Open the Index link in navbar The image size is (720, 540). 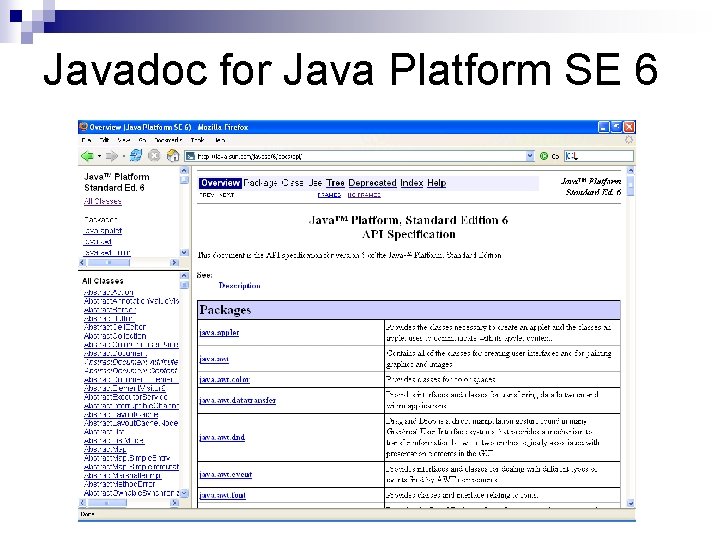411,183
